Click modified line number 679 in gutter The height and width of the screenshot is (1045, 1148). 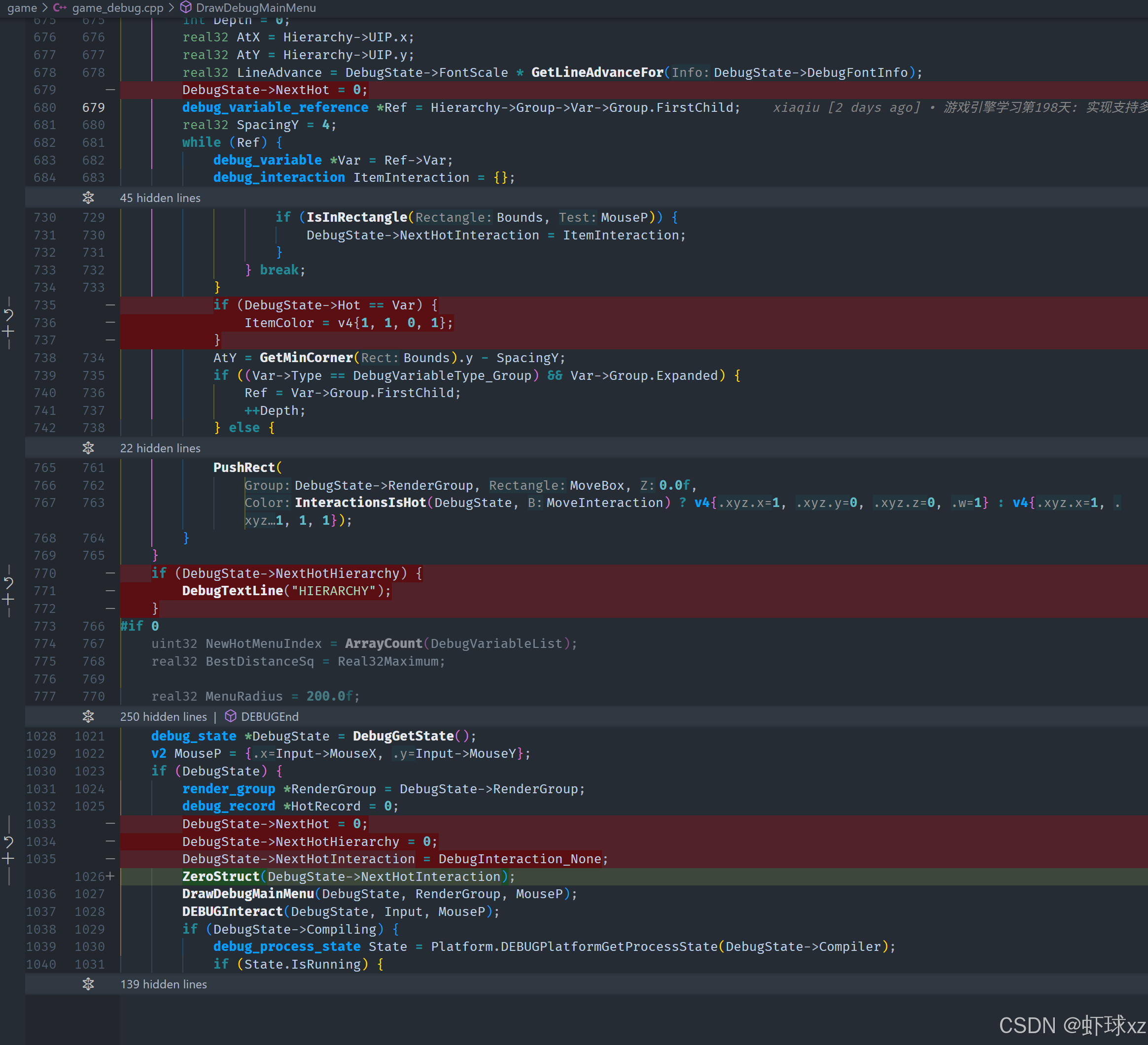[x=93, y=107]
